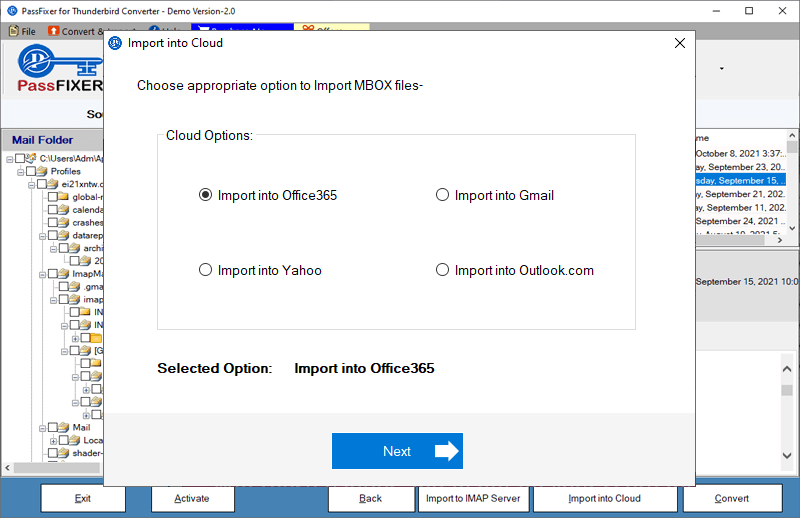Click the root C:\Users drive icon
The image size is (800, 518).
(31, 158)
